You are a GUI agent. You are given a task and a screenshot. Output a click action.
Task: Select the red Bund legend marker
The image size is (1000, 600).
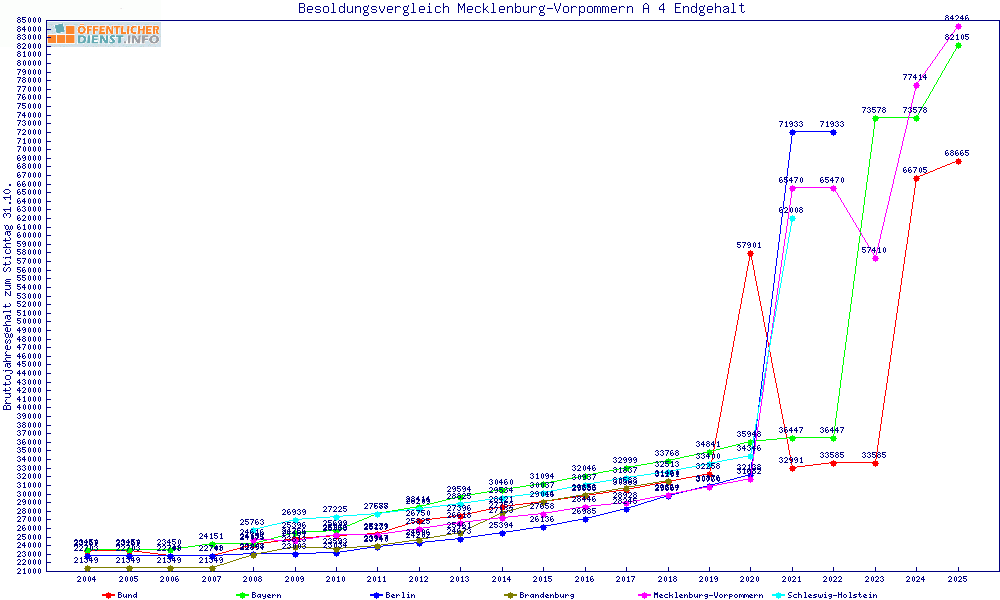(109, 595)
